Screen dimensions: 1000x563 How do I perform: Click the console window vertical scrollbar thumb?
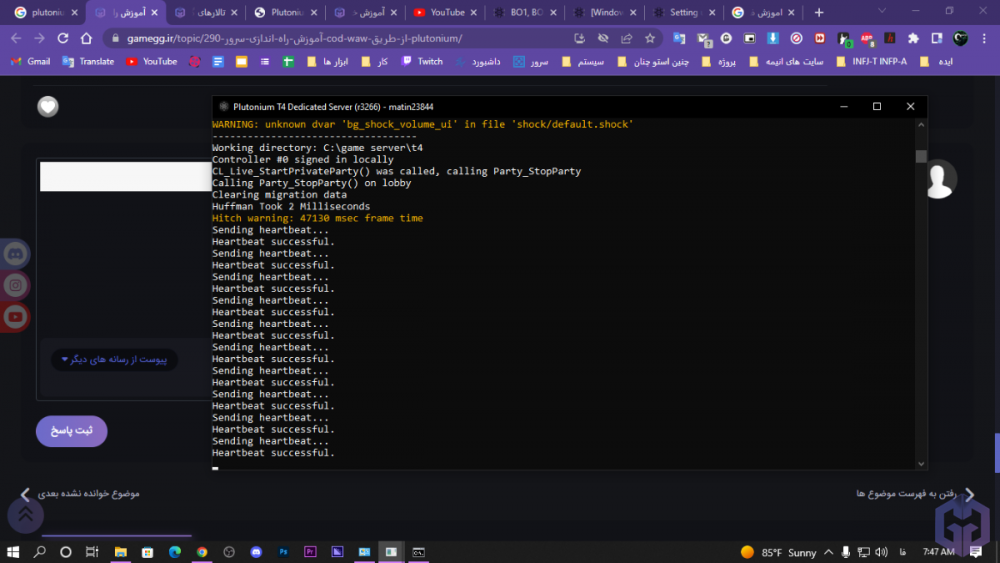[x=921, y=156]
